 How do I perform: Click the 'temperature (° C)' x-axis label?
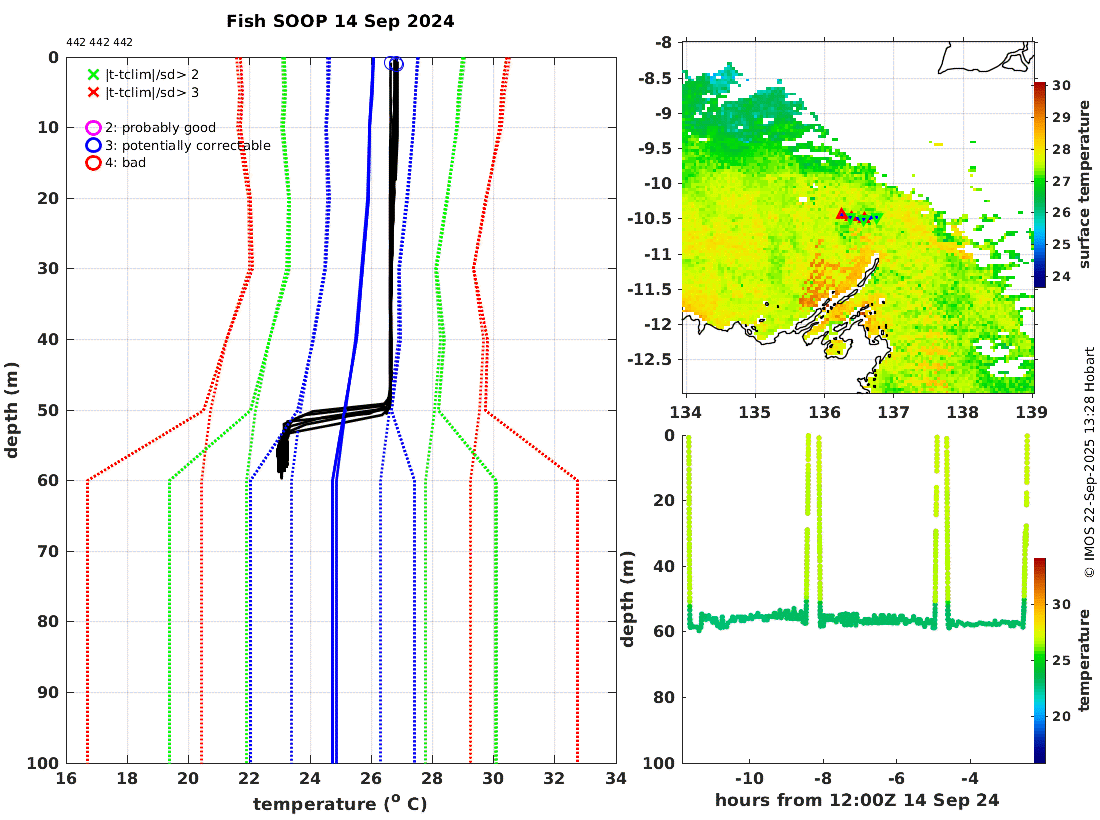[340, 804]
